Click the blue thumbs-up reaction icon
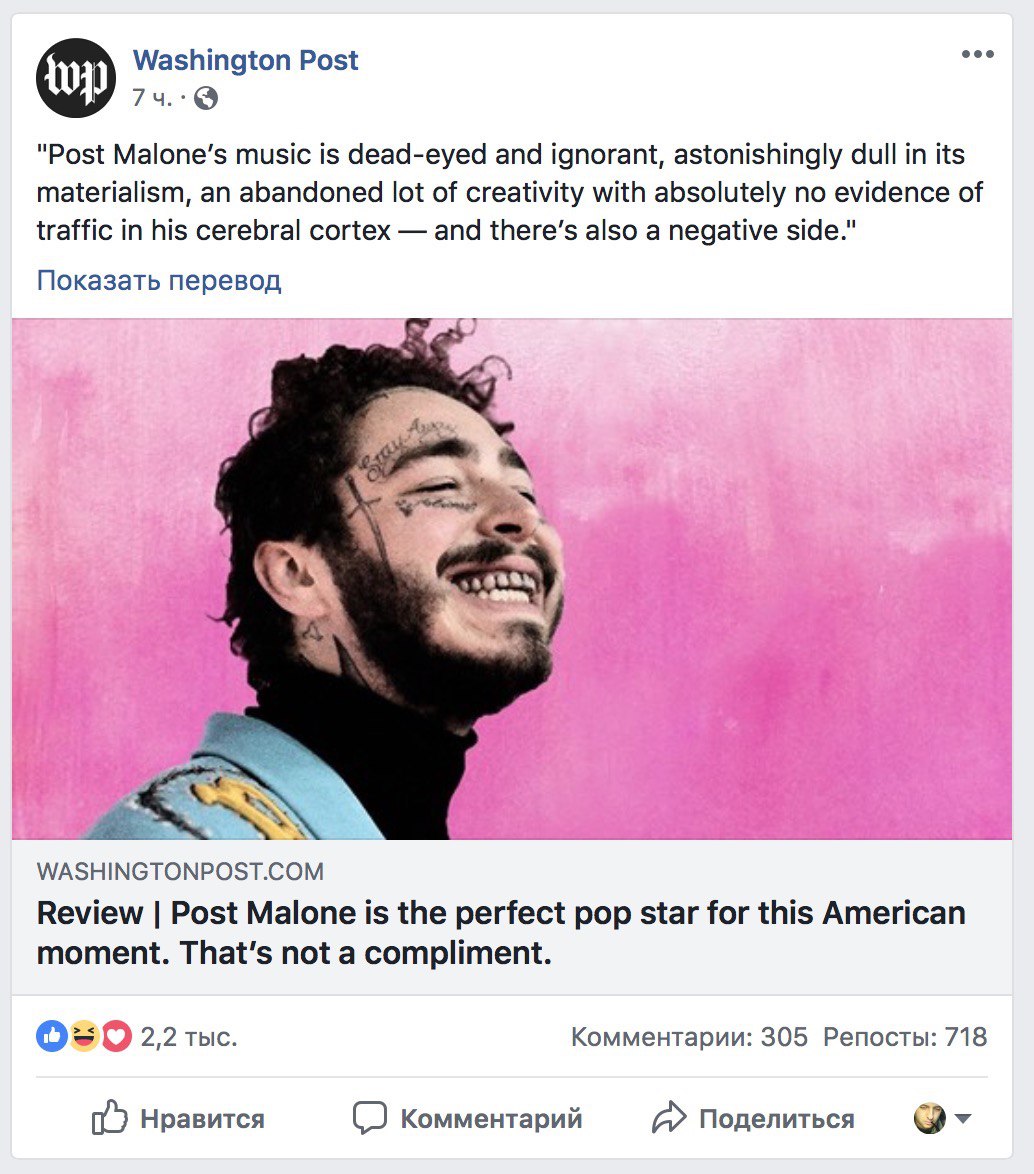Screen dimensions: 1034x1174 52,1036
